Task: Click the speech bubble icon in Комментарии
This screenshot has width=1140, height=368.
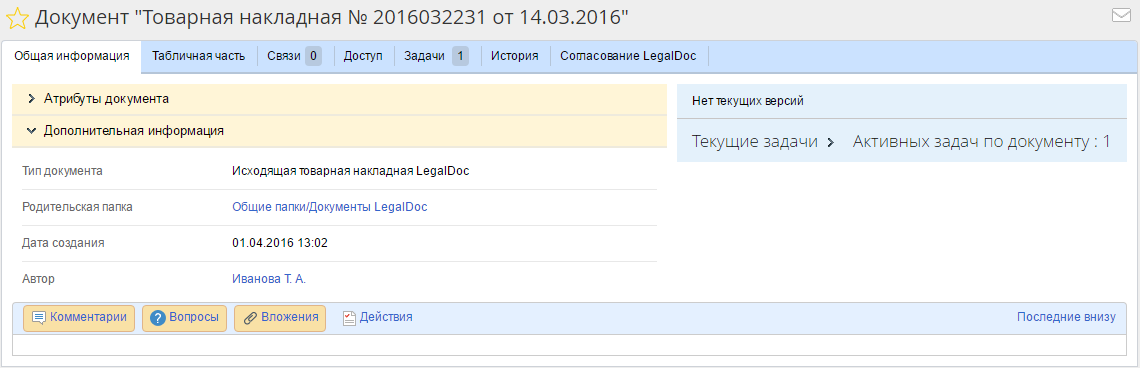Action: pyautogui.click(x=39, y=318)
